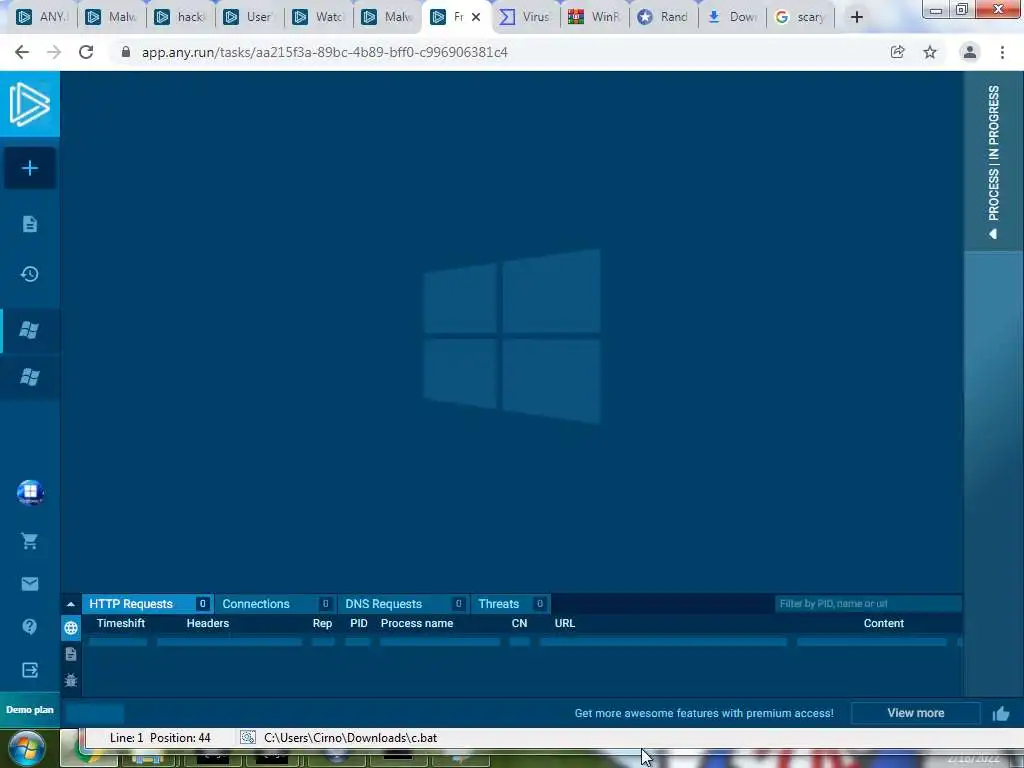Open the help question mark icon

(29, 627)
